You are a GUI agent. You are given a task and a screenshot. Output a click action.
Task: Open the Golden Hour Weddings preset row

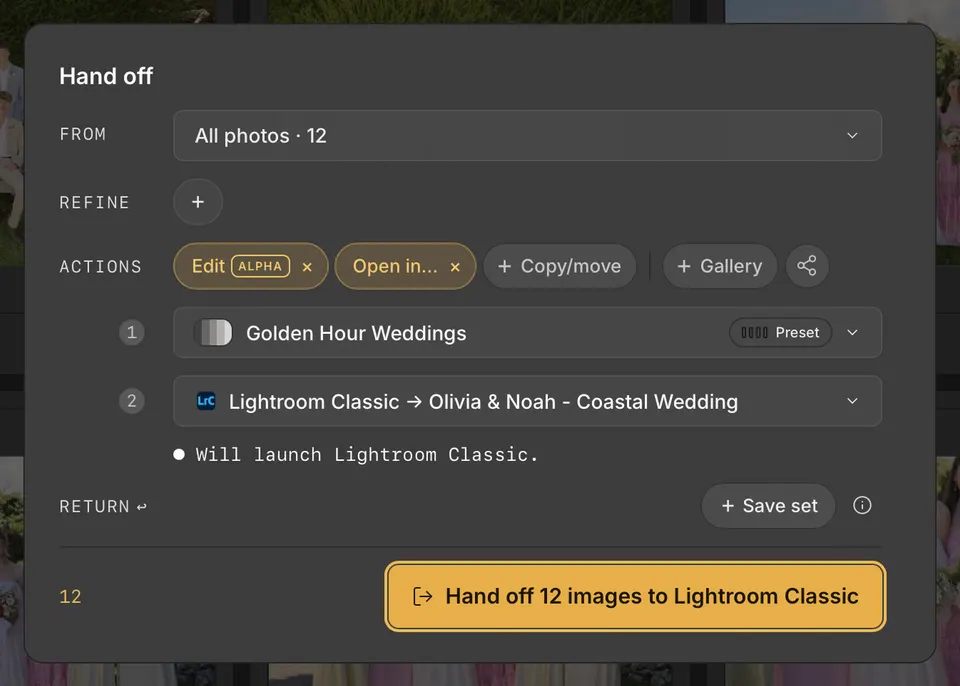point(527,333)
